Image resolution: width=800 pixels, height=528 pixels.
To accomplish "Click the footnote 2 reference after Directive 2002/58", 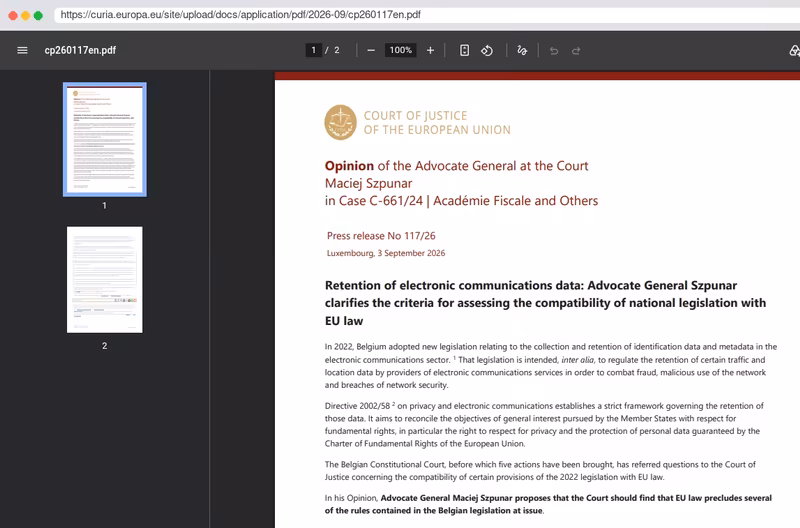I will click(x=393, y=404).
